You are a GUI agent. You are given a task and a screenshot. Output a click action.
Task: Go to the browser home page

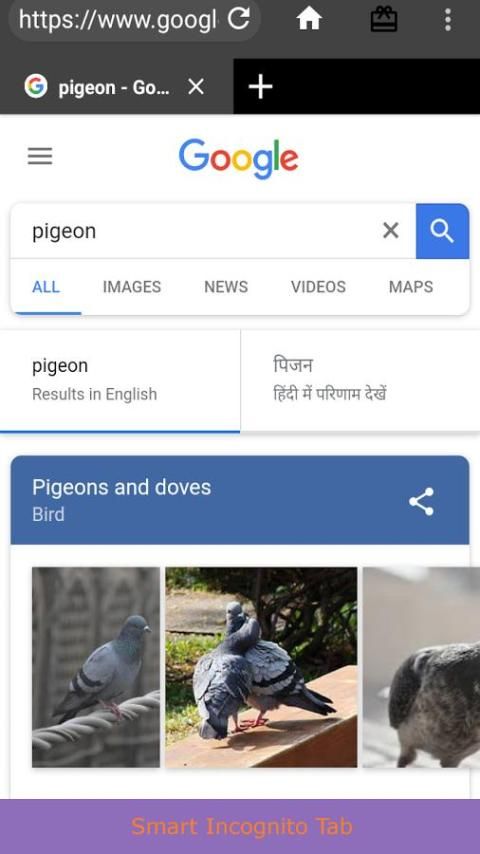coord(309,20)
